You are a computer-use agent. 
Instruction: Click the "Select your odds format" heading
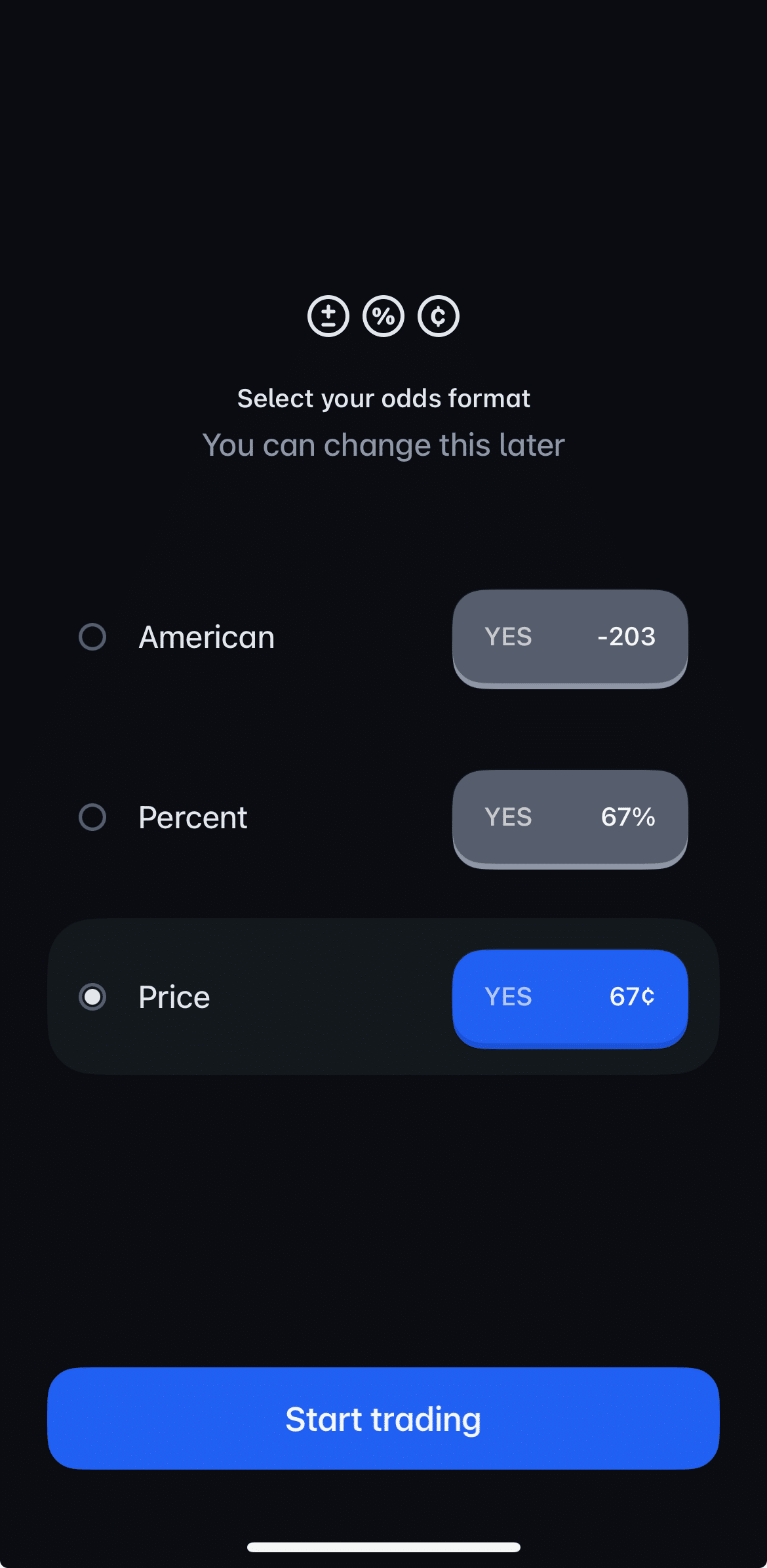[383, 399]
